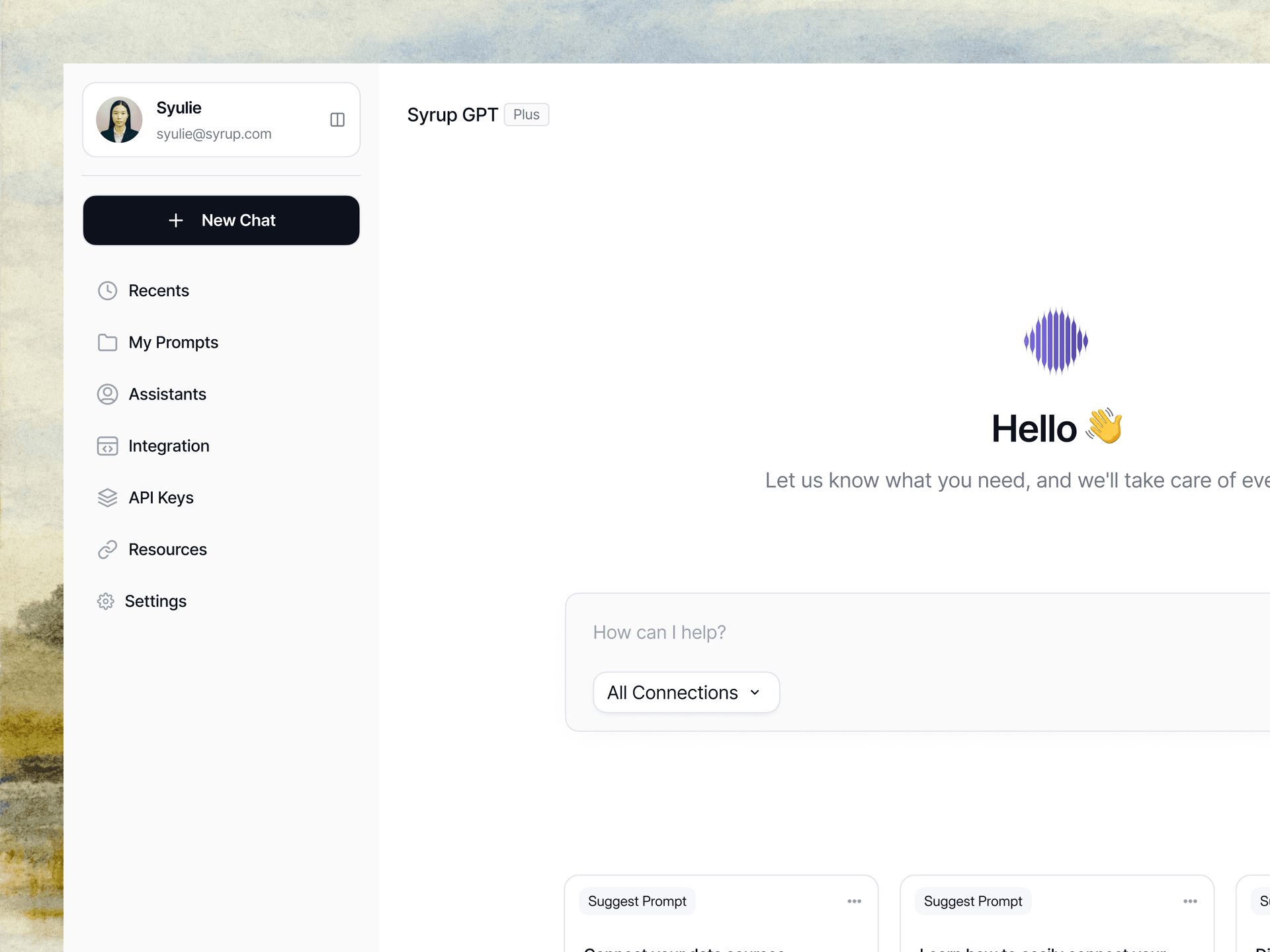
Task: Open the Recents section
Action: click(159, 290)
